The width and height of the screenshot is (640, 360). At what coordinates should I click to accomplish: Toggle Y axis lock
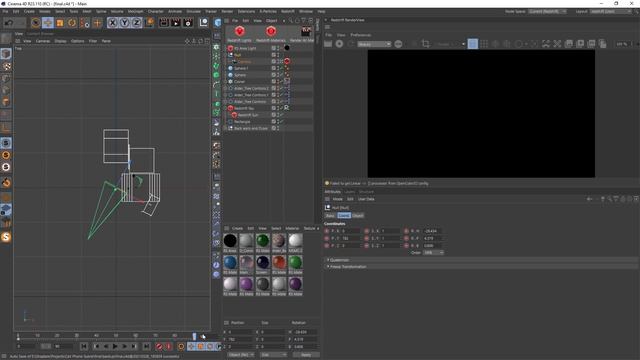pyautogui.click(x=124, y=23)
